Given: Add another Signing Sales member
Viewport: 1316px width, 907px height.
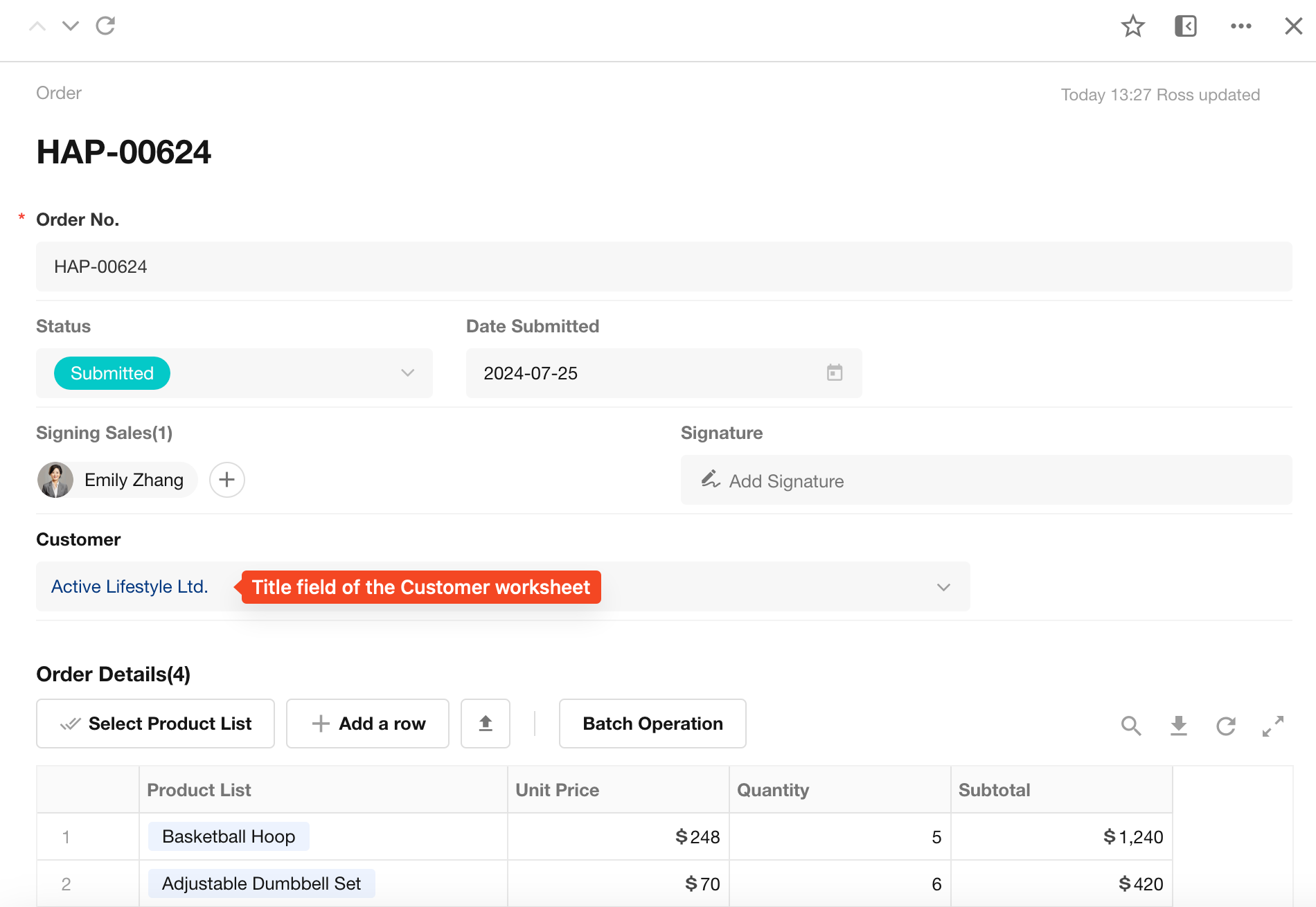Looking at the screenshot, I should (x=227, y=480).
